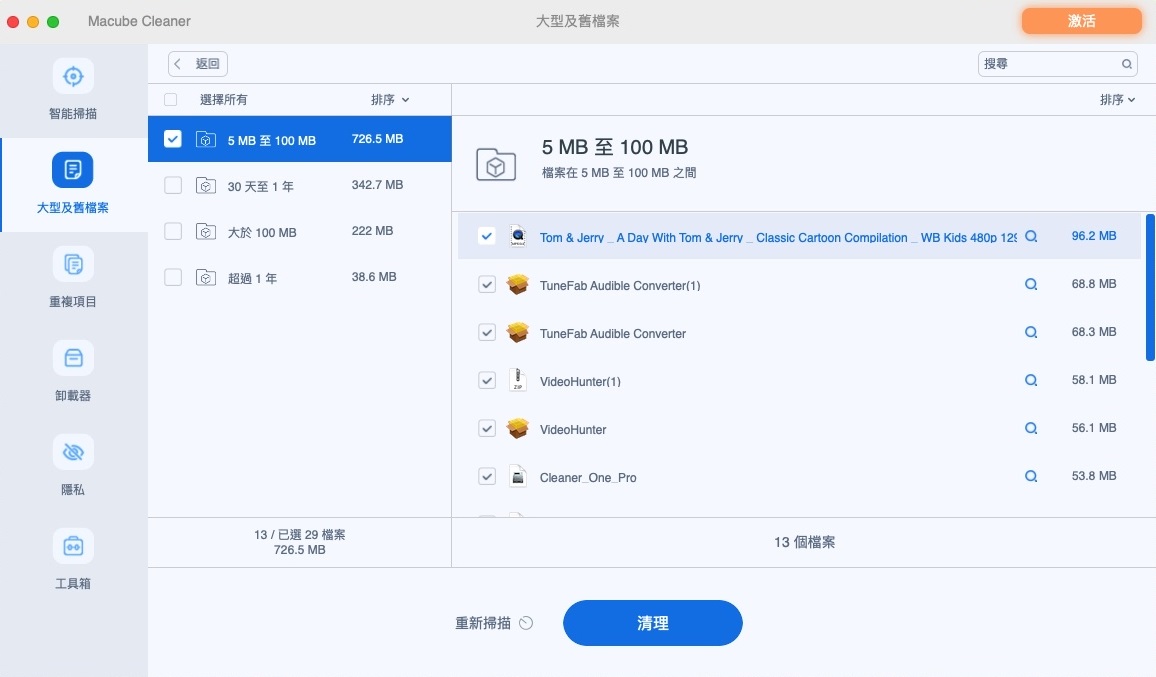The image size is (1156, 677).
Task: Click the VideoHunter(1) zip file icon
Action: click(518, 380)
